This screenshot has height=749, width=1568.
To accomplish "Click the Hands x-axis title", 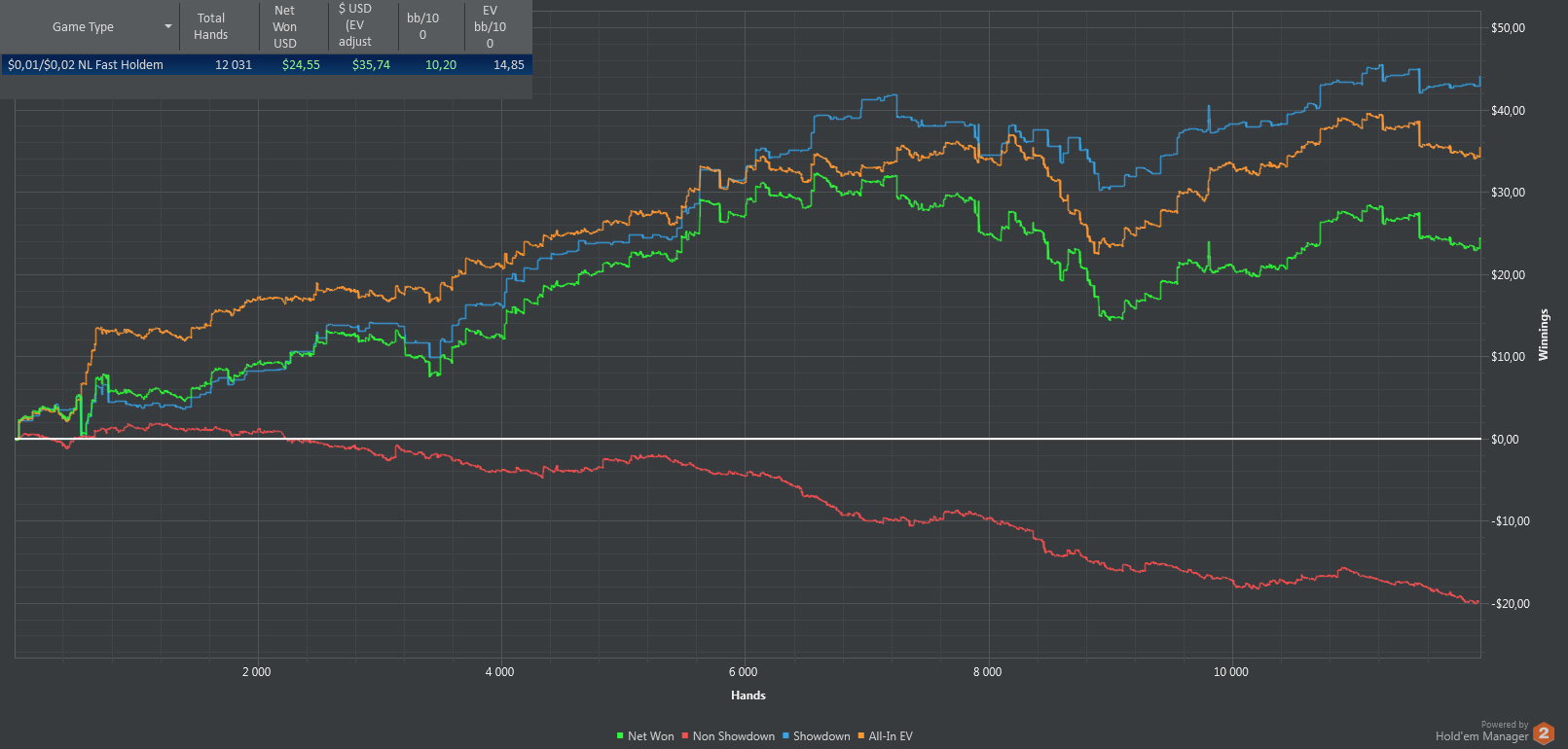I will tap(748, 695).
